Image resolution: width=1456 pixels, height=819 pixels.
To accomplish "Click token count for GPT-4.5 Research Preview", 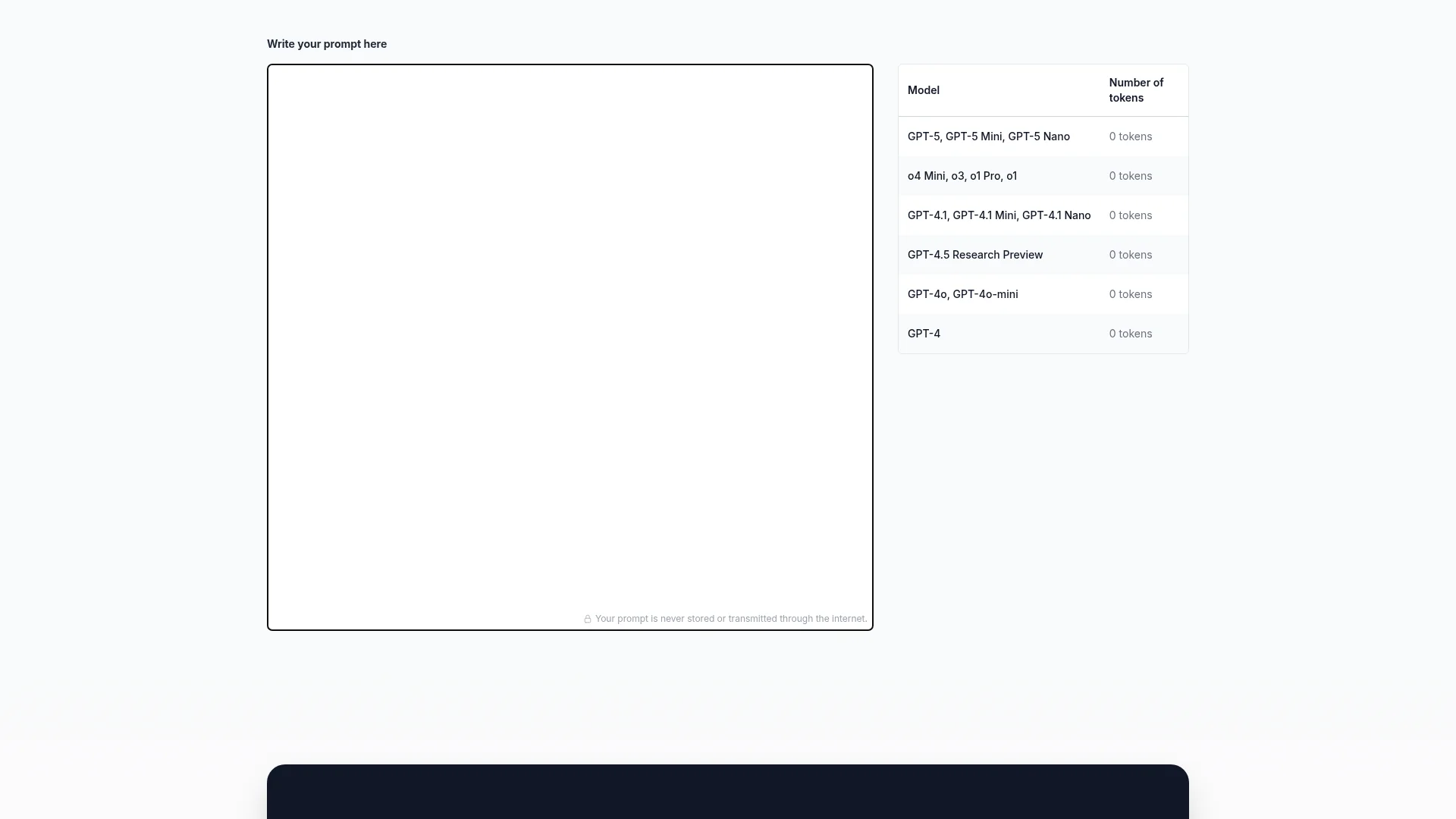I will 1131,255.
